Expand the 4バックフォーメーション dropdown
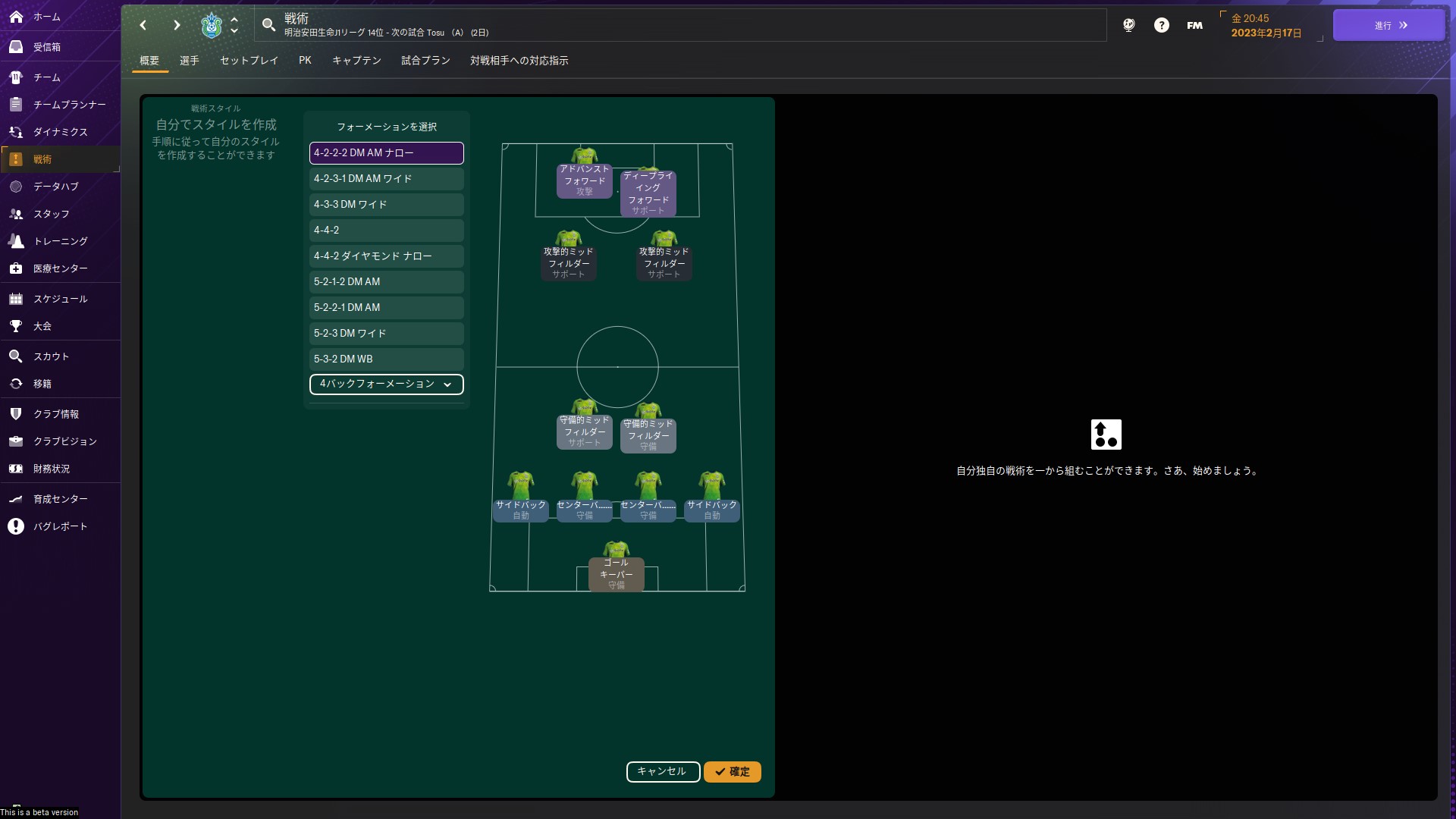The image size is (1456, 819). point(386,384)
